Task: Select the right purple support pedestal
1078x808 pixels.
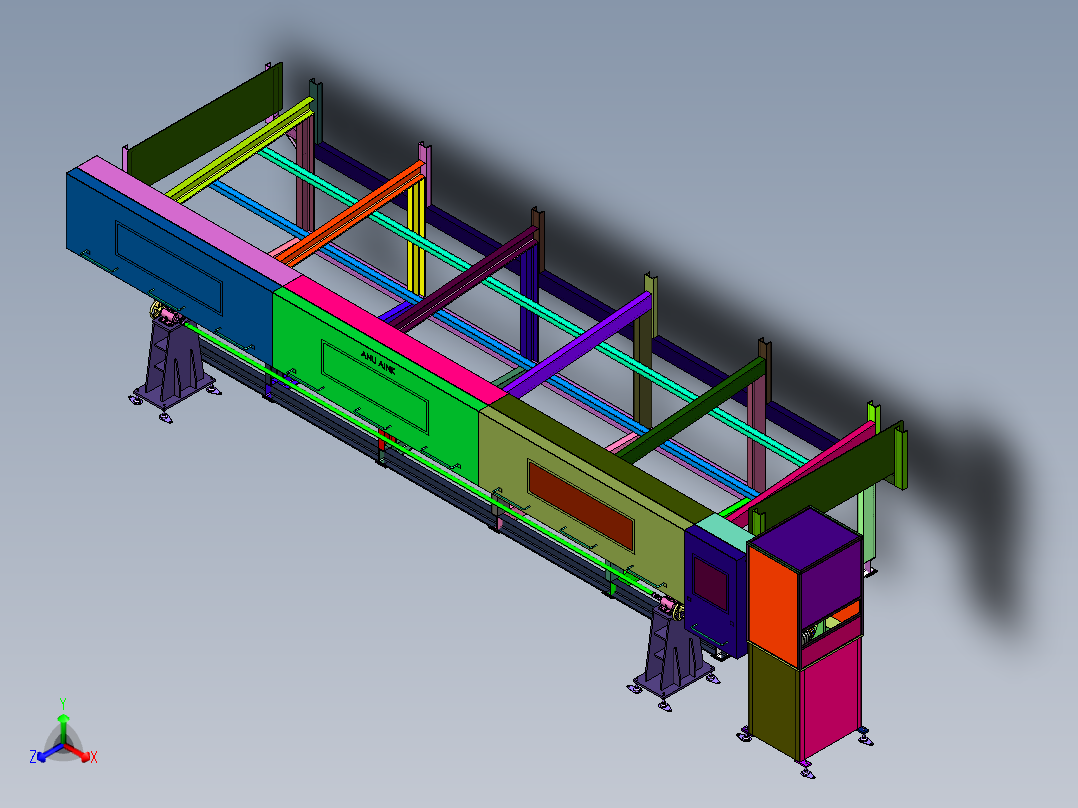Action: point(674,653)
